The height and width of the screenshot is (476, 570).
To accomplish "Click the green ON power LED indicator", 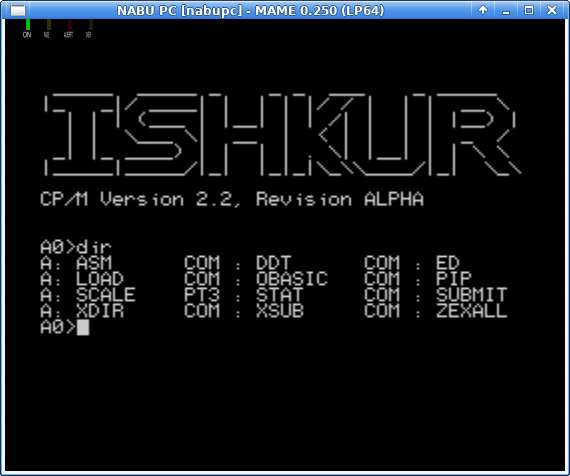I will pyautogui.click(x=28, y=25).
